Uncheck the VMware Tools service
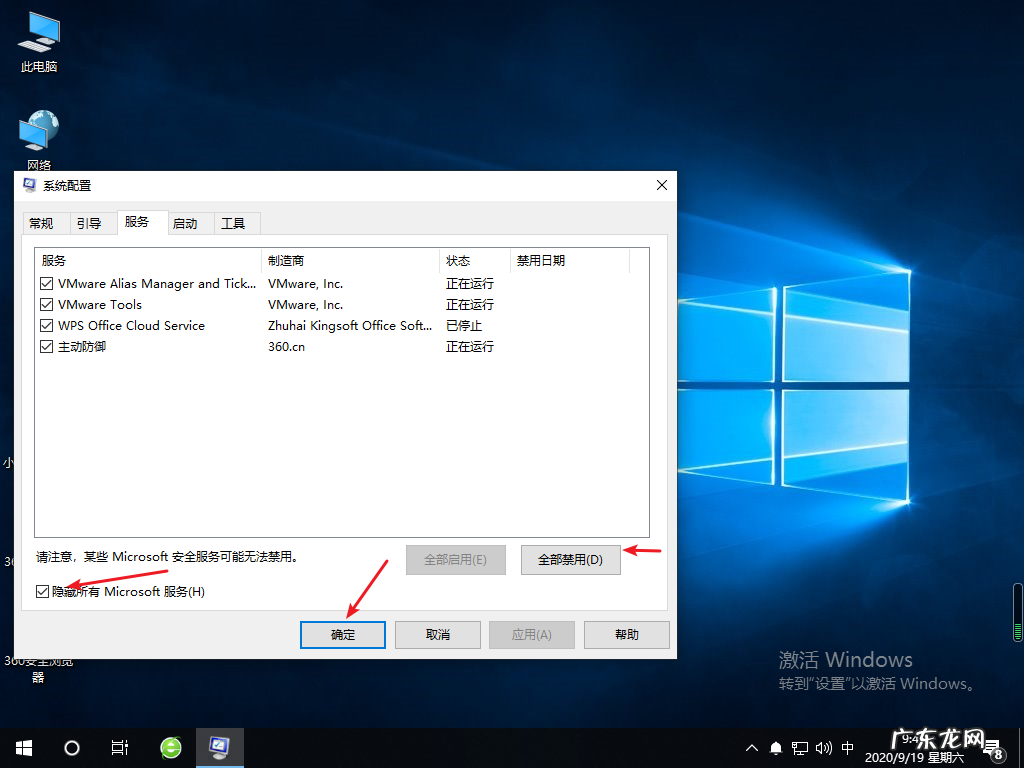This screenshot has height=768, width=1024. [46, 304]
